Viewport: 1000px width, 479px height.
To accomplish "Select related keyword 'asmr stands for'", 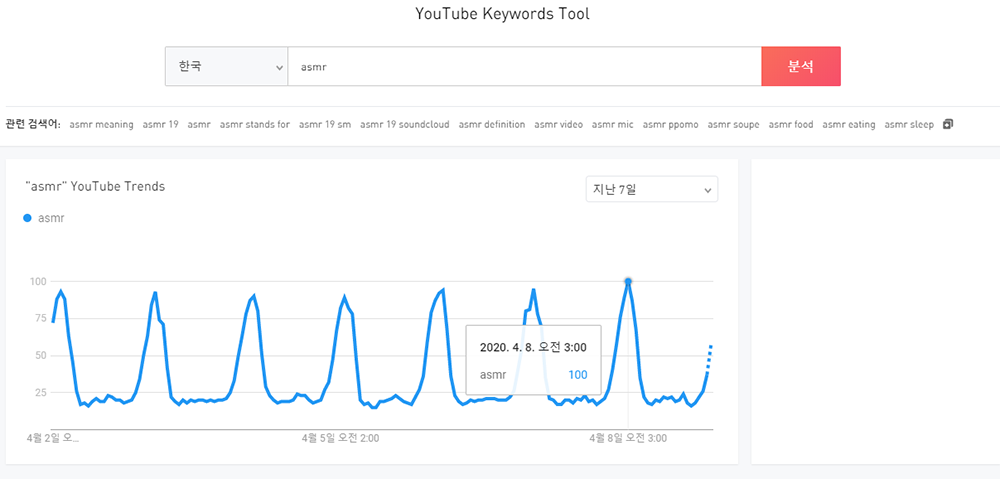I will (254, 124).
